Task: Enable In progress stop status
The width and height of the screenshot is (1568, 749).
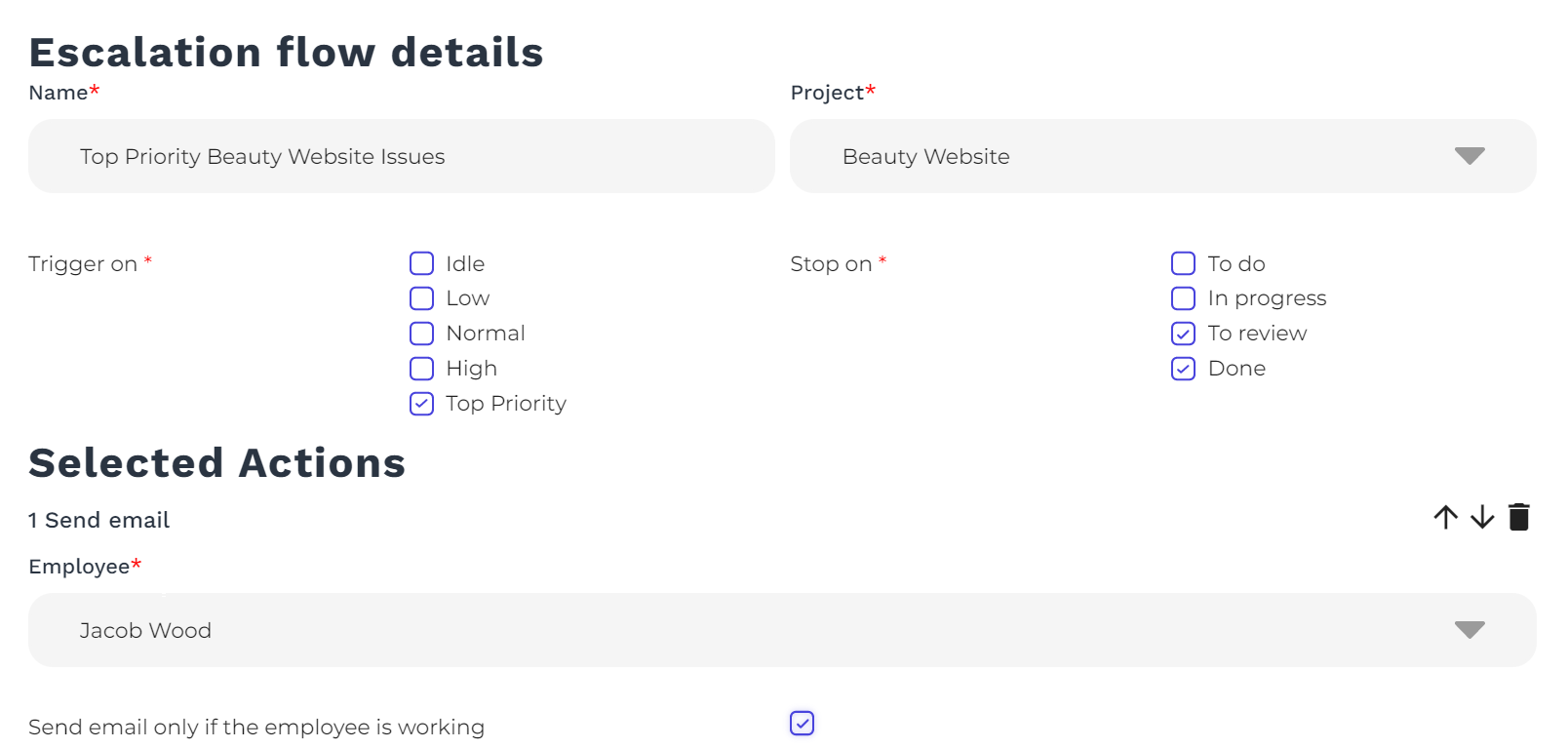Action: tap(1183, 298)
